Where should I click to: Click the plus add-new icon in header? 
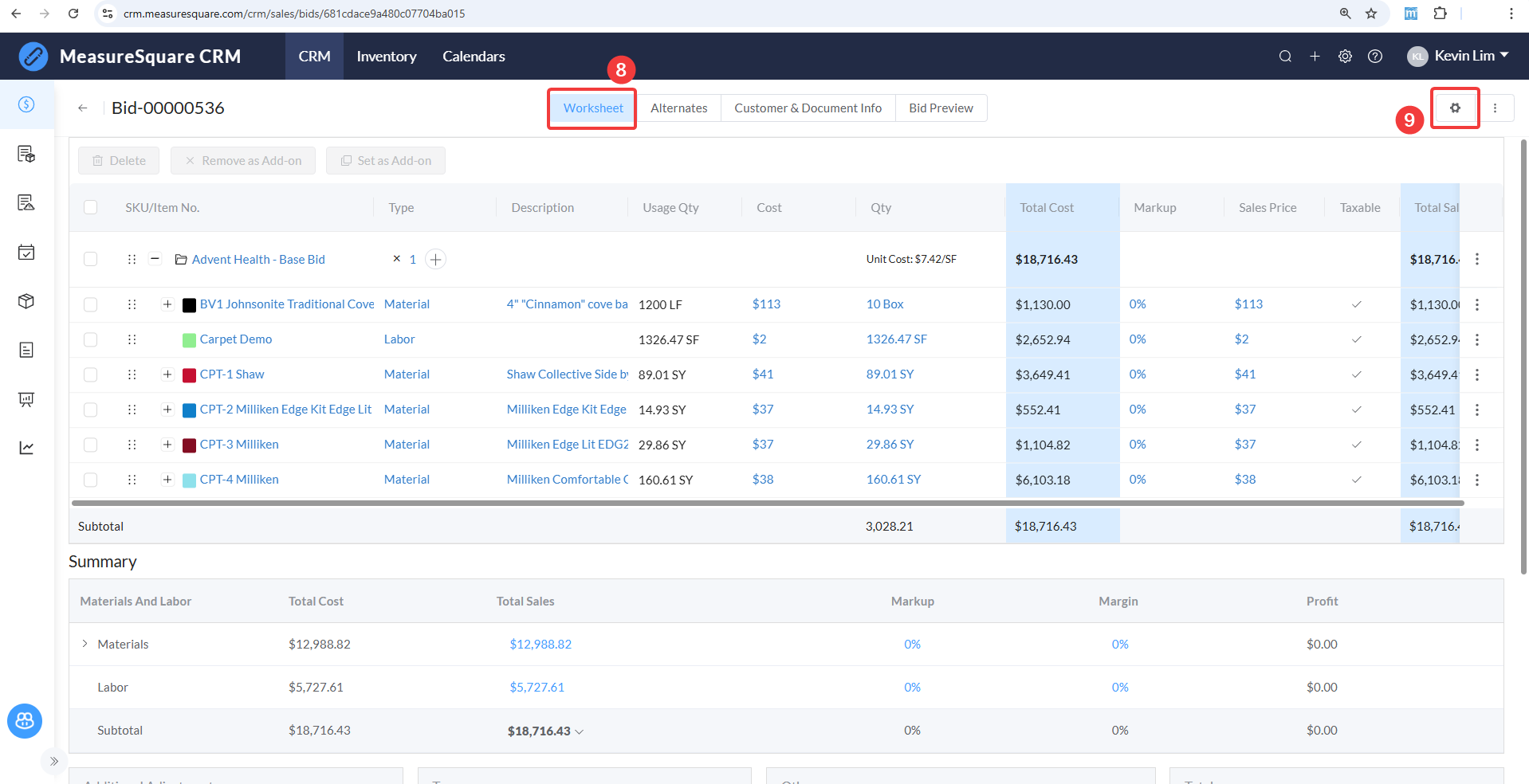click(x=1315, y=57)
